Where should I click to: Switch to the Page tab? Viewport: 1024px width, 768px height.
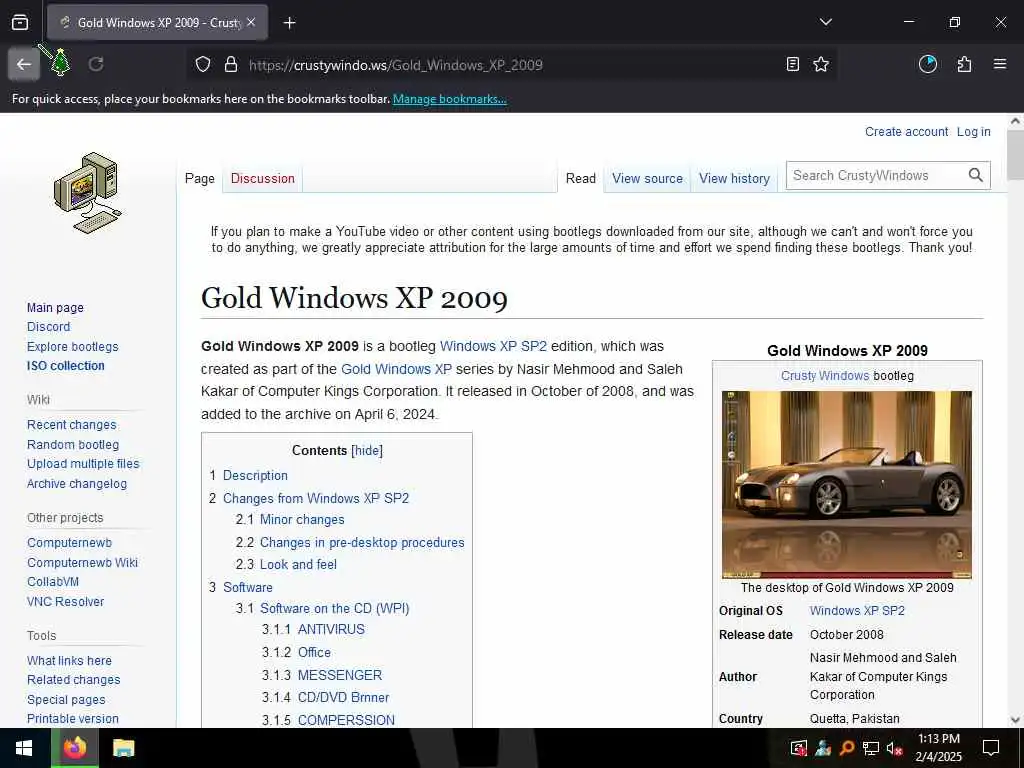tap(200, 178)
